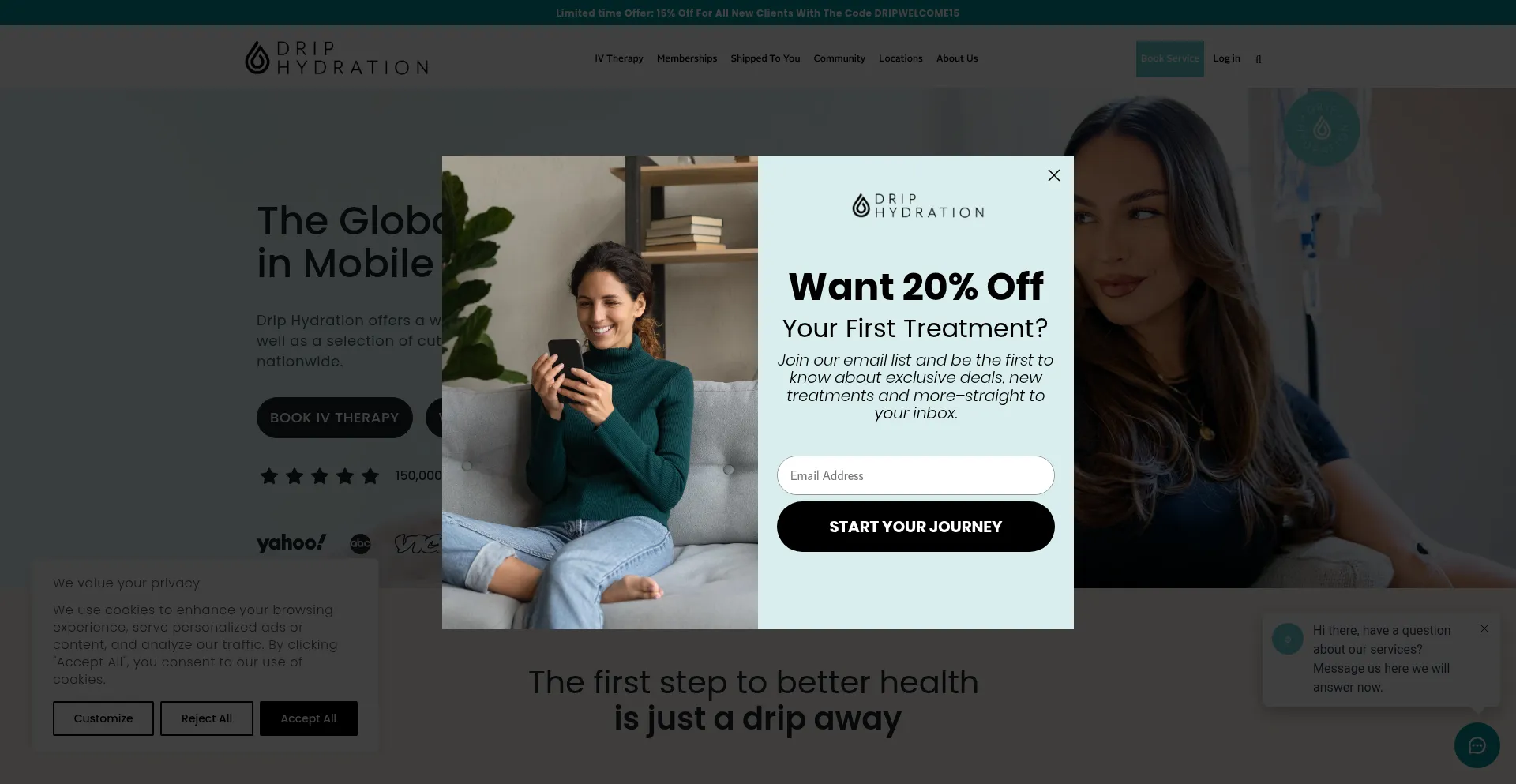This screenshot has height=784, width=1516.
Task: Click the abc press logo
Action: (360, 543)
